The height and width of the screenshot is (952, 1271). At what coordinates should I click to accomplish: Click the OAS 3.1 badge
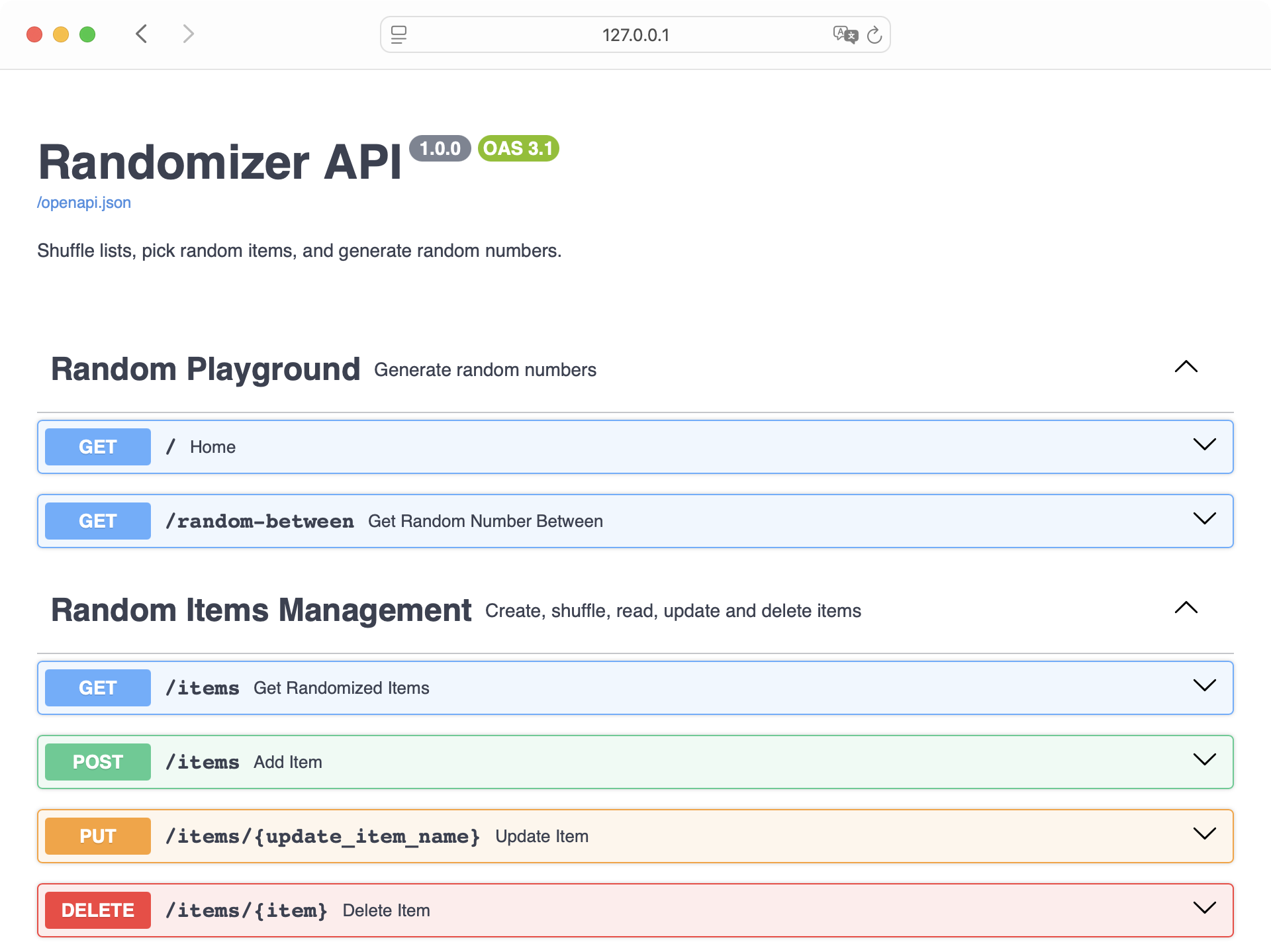coord(518,148)
